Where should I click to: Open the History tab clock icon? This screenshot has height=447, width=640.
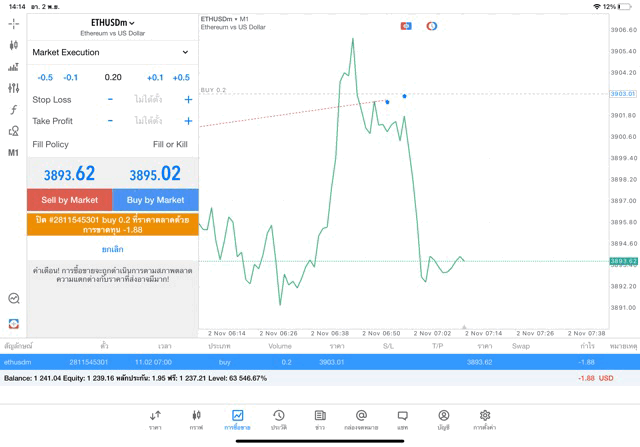(x=279, y=420)
